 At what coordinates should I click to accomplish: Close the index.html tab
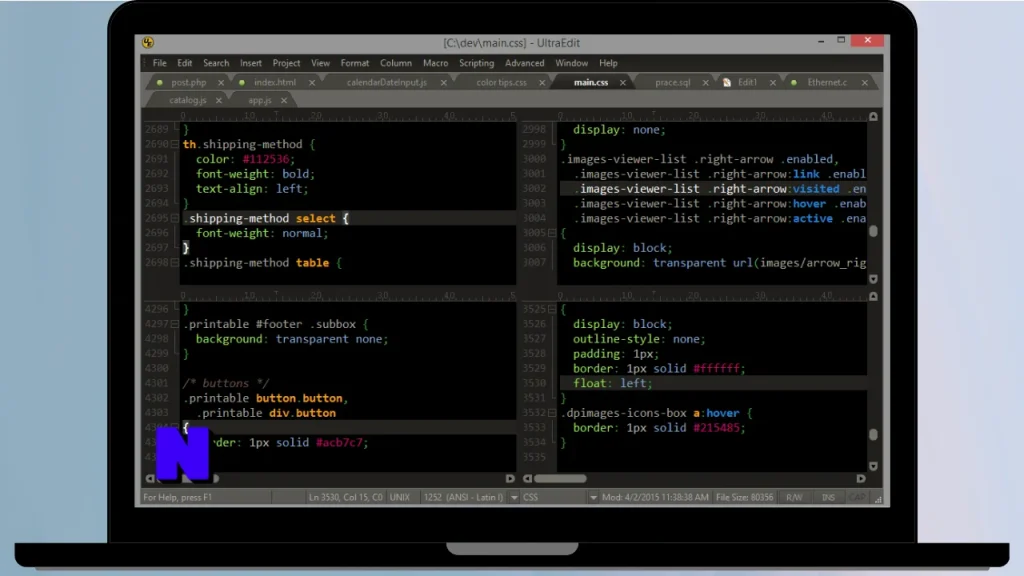312,83
